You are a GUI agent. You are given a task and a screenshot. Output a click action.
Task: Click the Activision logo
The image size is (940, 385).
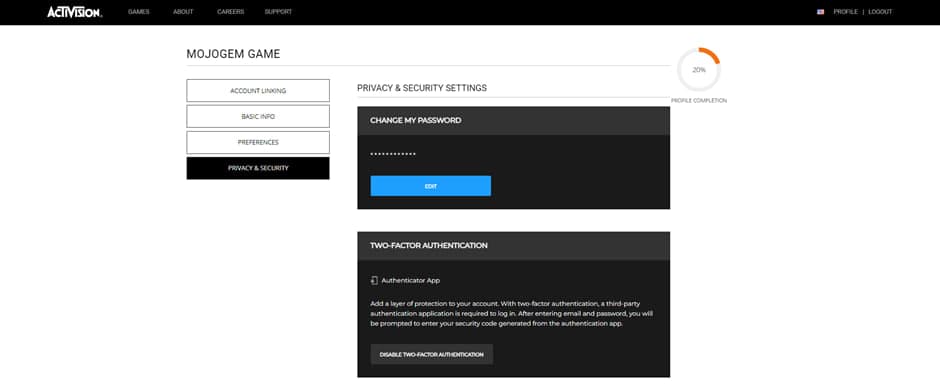tap(75, 11)
